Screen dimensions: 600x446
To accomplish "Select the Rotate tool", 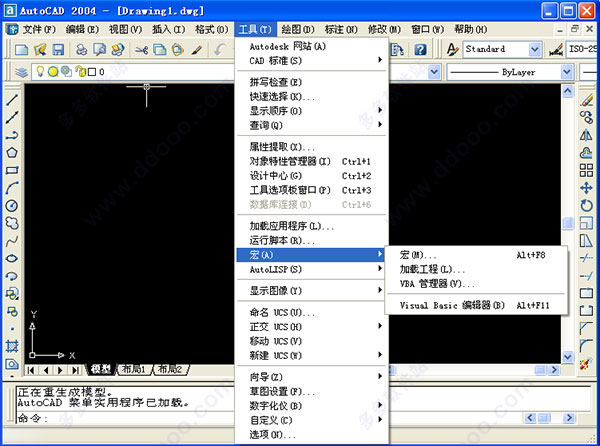I will 586,205.
